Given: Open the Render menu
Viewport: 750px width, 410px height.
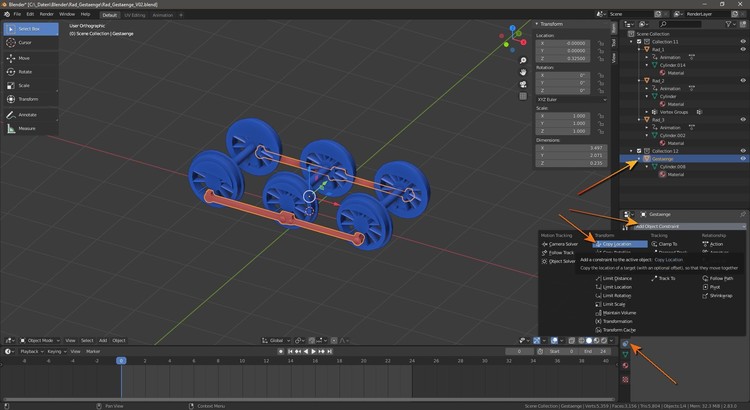Looking at the screenshot, I should 46,14.
